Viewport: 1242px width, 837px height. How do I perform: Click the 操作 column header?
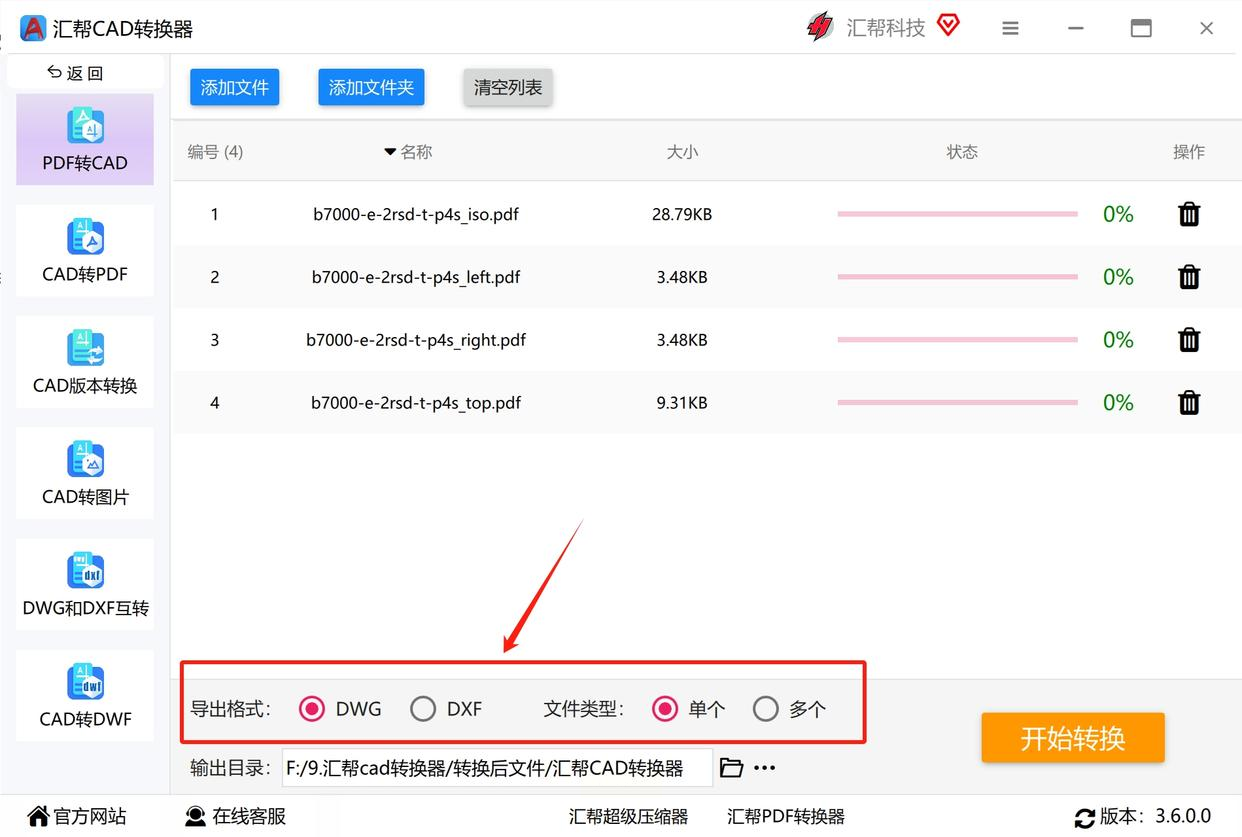[x=1189, y=152]
